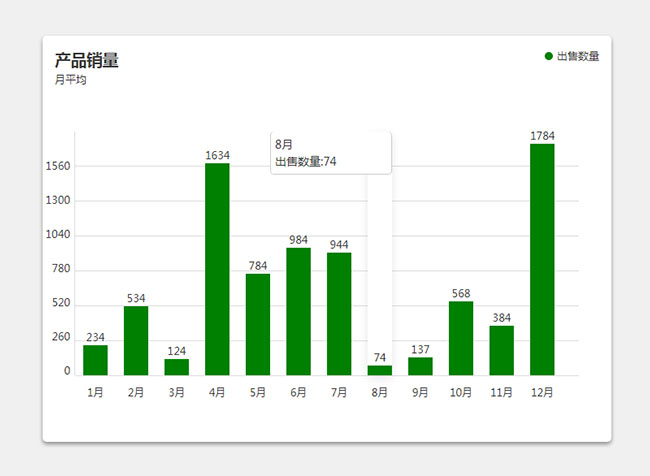Click the 3月 bar valued 124
This screenshot has width=650, height=476.
click(x=177, y=367)
